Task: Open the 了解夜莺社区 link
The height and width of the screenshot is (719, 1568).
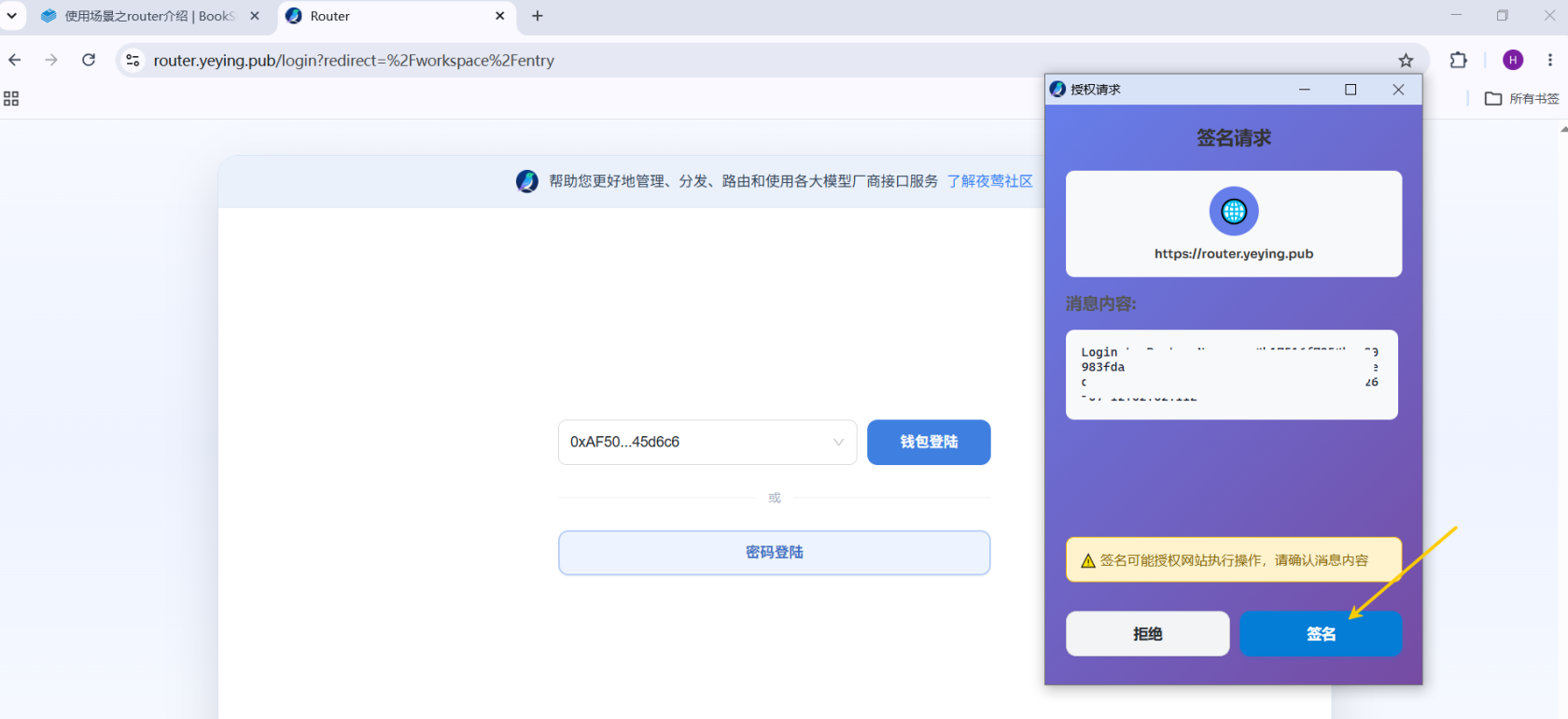Action: (x=989, y=181)
